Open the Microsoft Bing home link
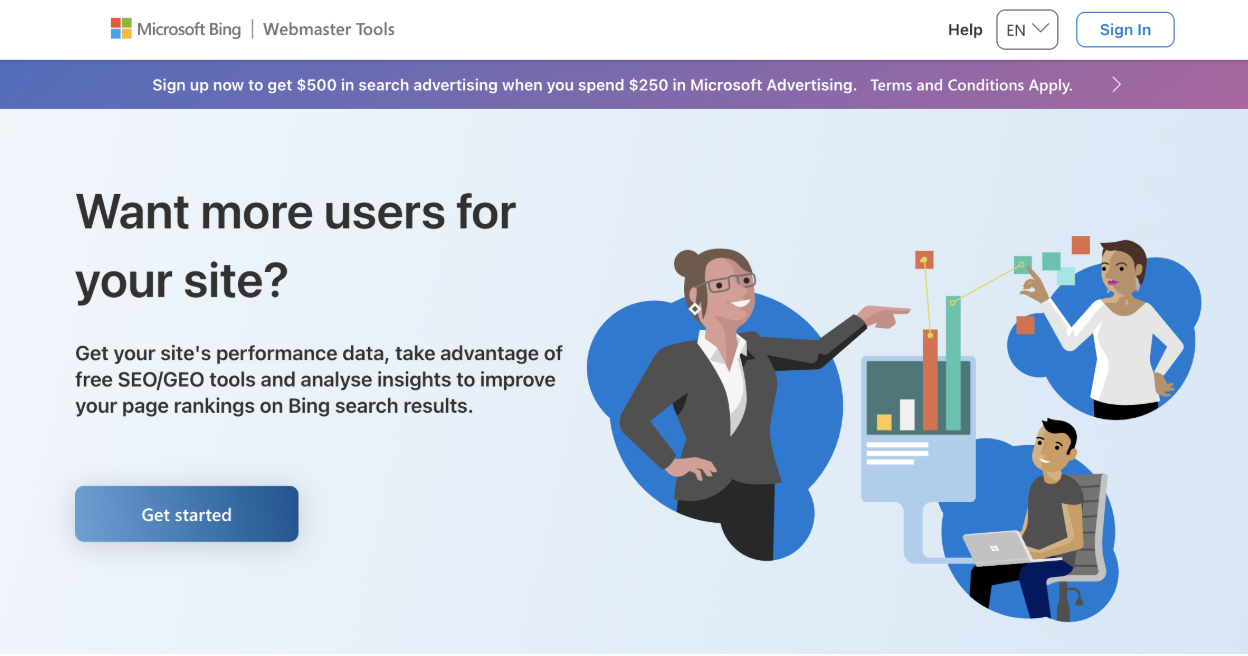Viewport: 1248px width, 656px height. 176,29
